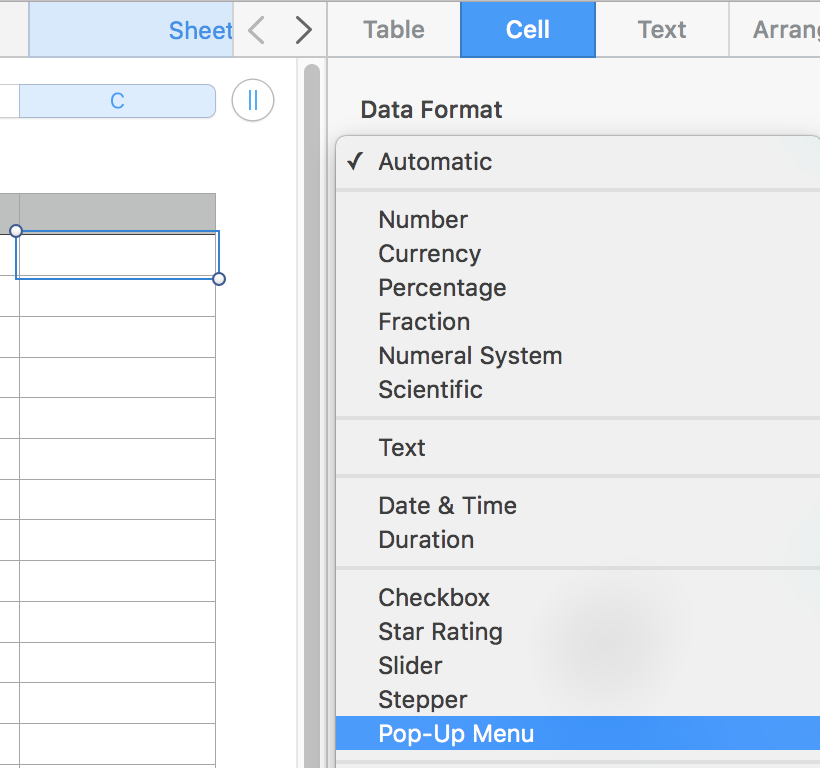Select Checkbox cell format
Viewport: 820px width, 768px height.
tap(434, 598)
